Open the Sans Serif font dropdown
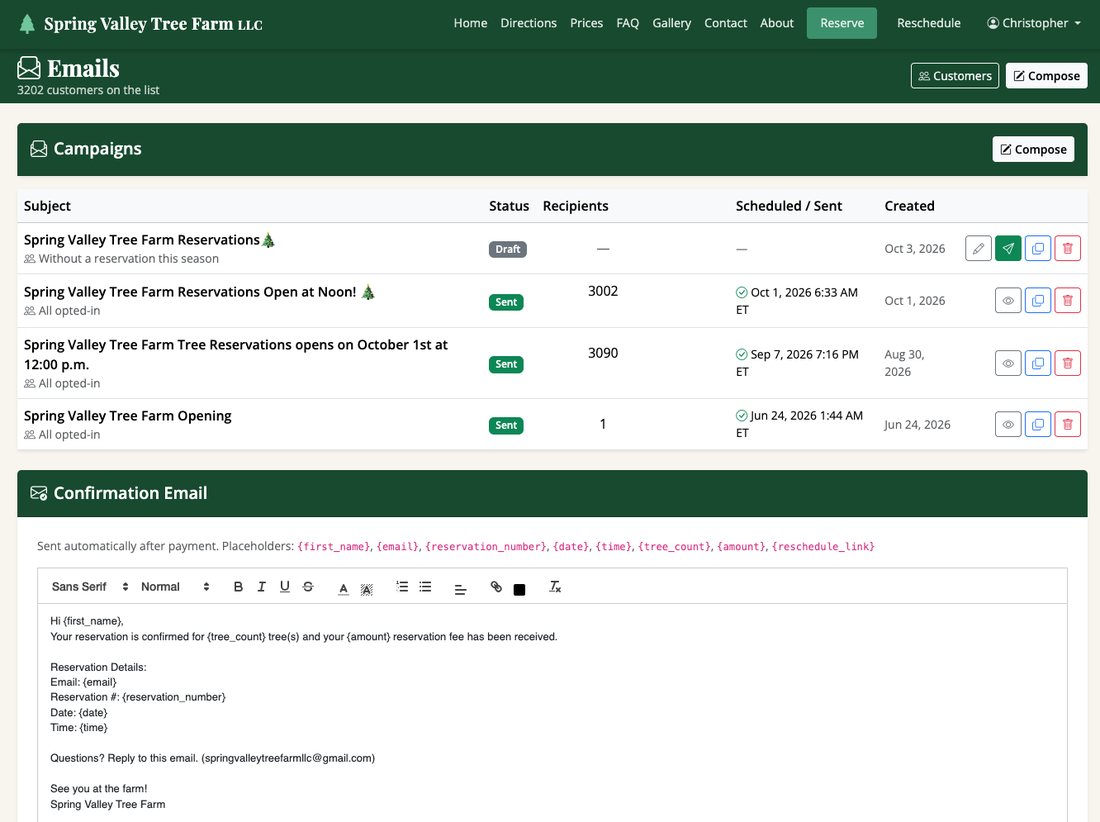The width and height of the screenshot is (1100, 822). coord(90,587)
